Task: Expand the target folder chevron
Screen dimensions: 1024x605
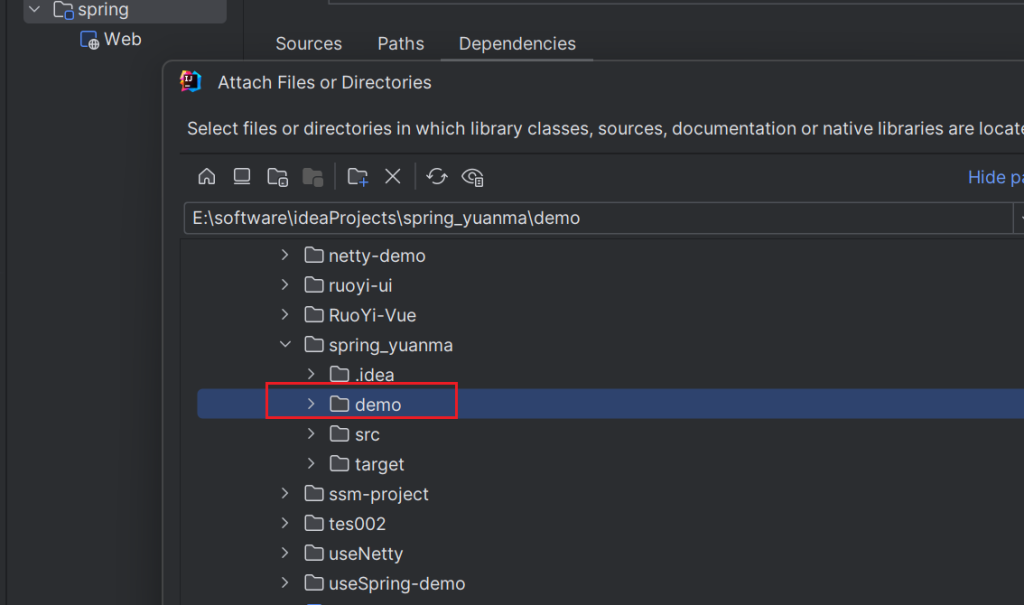Action: (x=311, y=464)
